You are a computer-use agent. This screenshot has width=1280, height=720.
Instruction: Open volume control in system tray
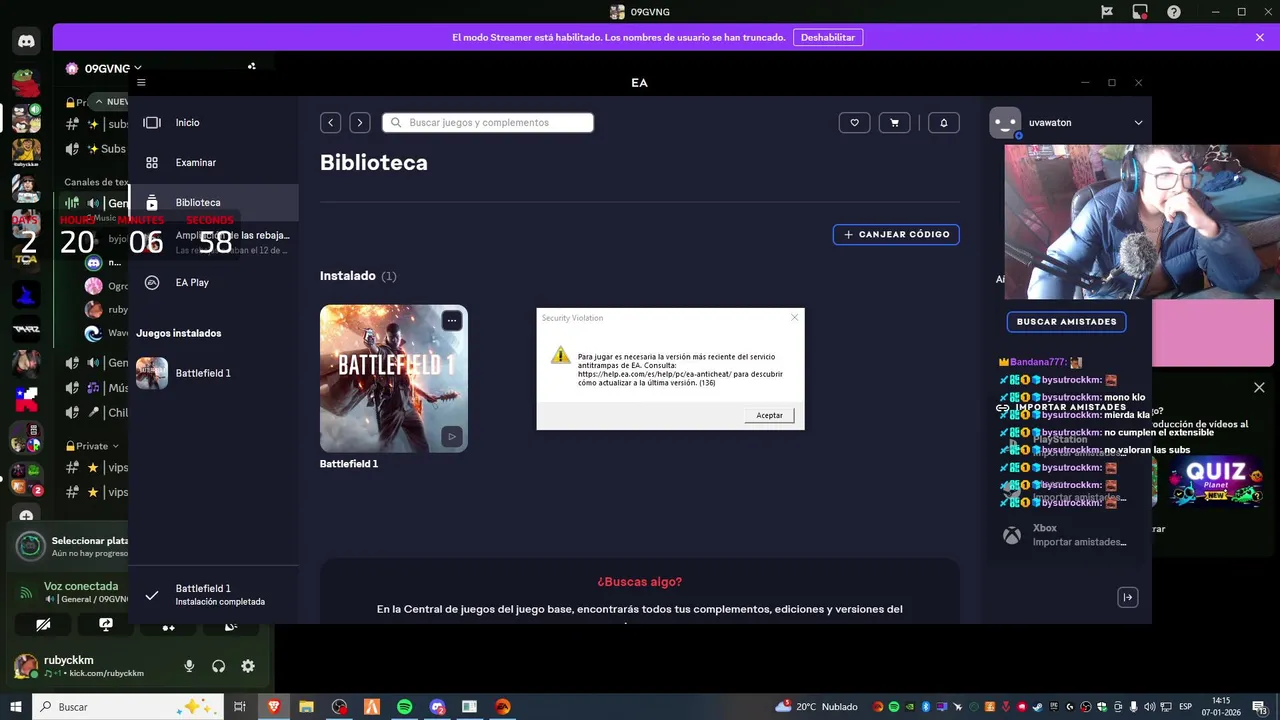(1150, 707)
